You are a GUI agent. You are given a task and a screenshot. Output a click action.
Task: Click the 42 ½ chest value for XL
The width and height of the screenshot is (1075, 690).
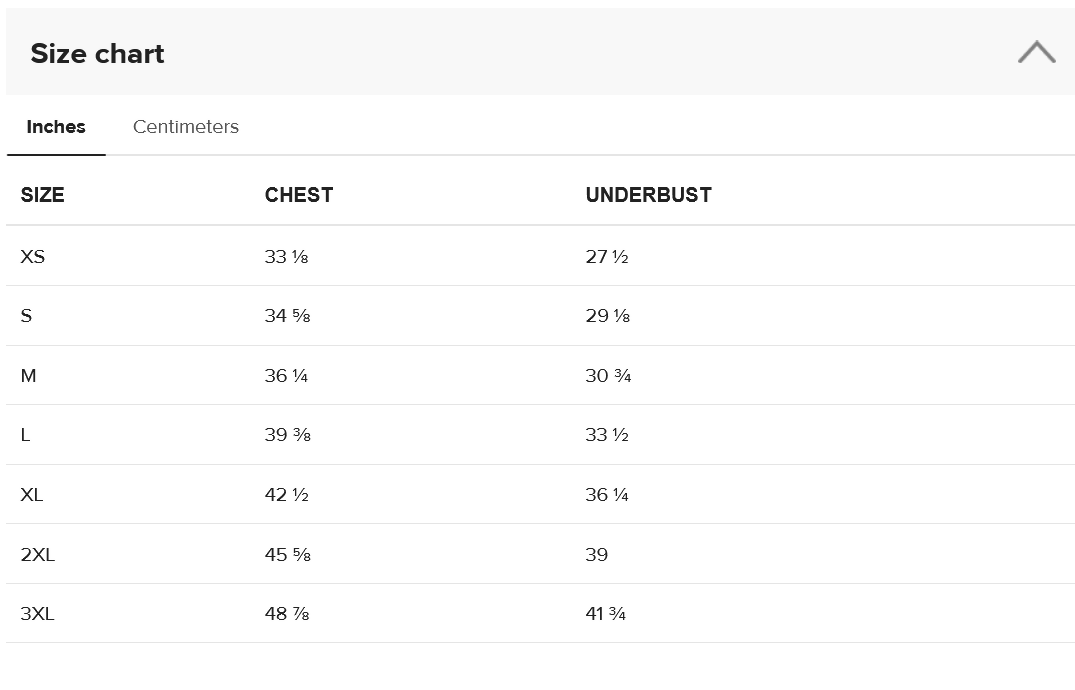point(286,495)
